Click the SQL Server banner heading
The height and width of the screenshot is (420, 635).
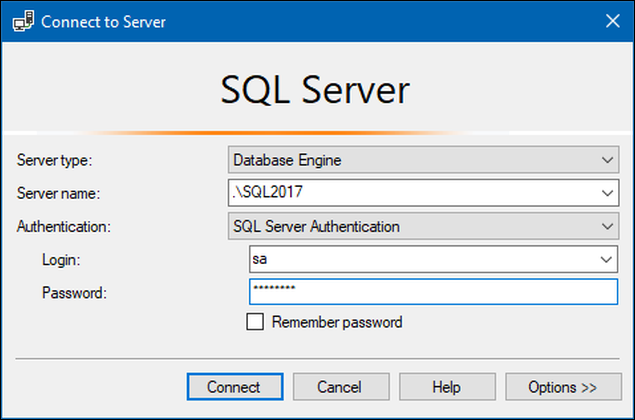(315, 91)
